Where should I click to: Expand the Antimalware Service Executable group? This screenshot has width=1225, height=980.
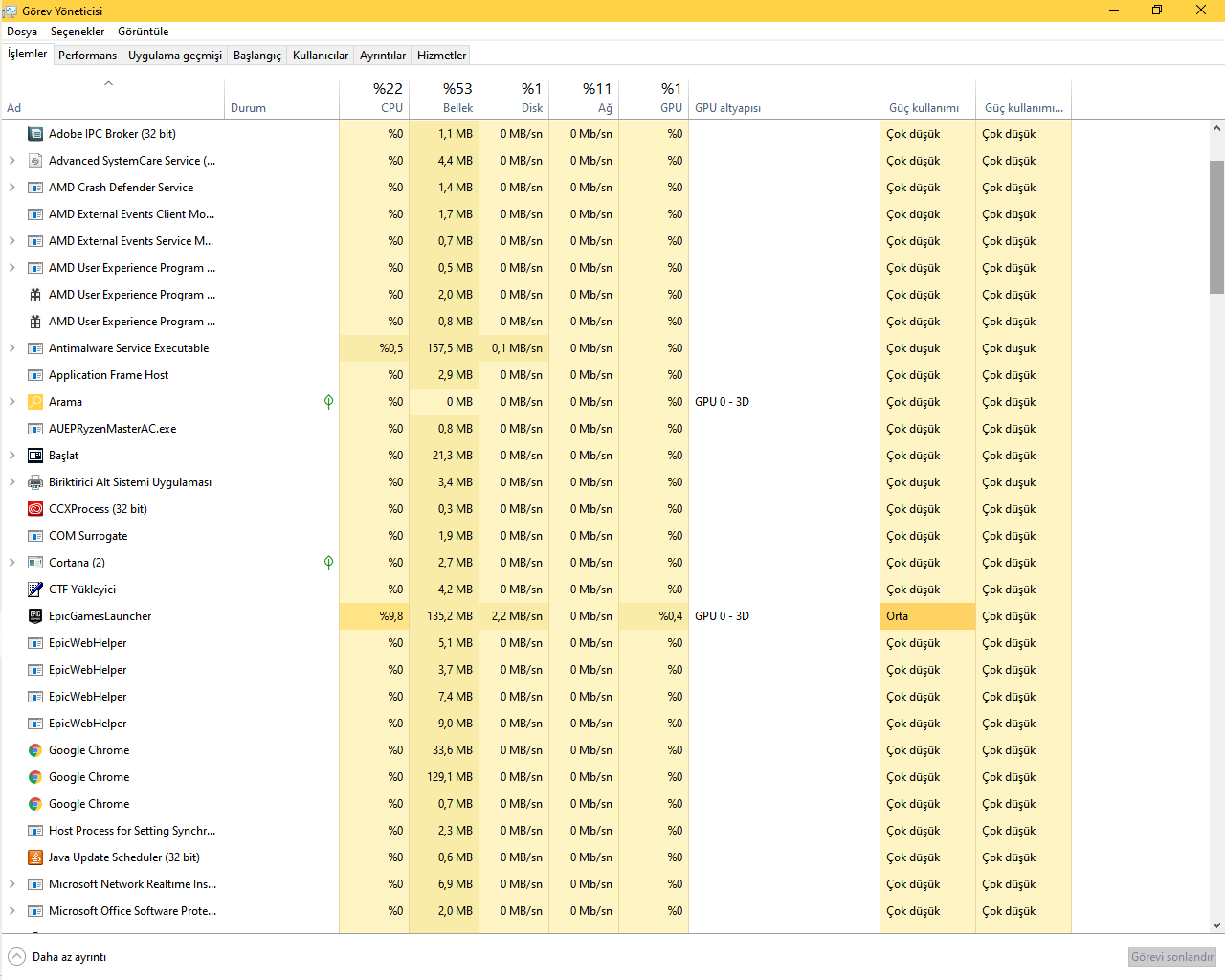(12, 348)
